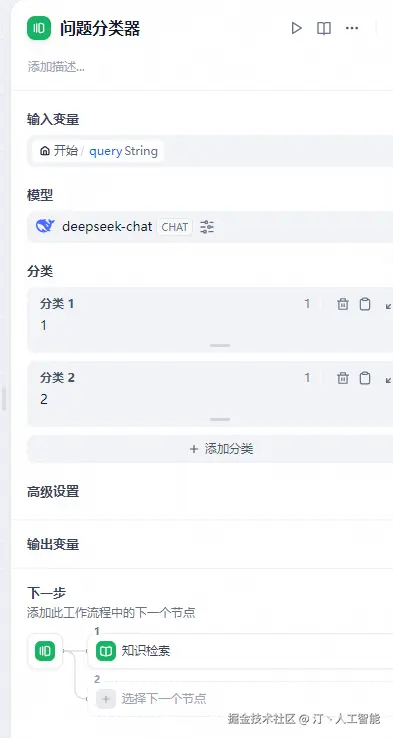Image resolution: width=393 pixels, height=738 pixels.
Task: Delete 分类 2 with trash icon
Action: pos(343,378)
